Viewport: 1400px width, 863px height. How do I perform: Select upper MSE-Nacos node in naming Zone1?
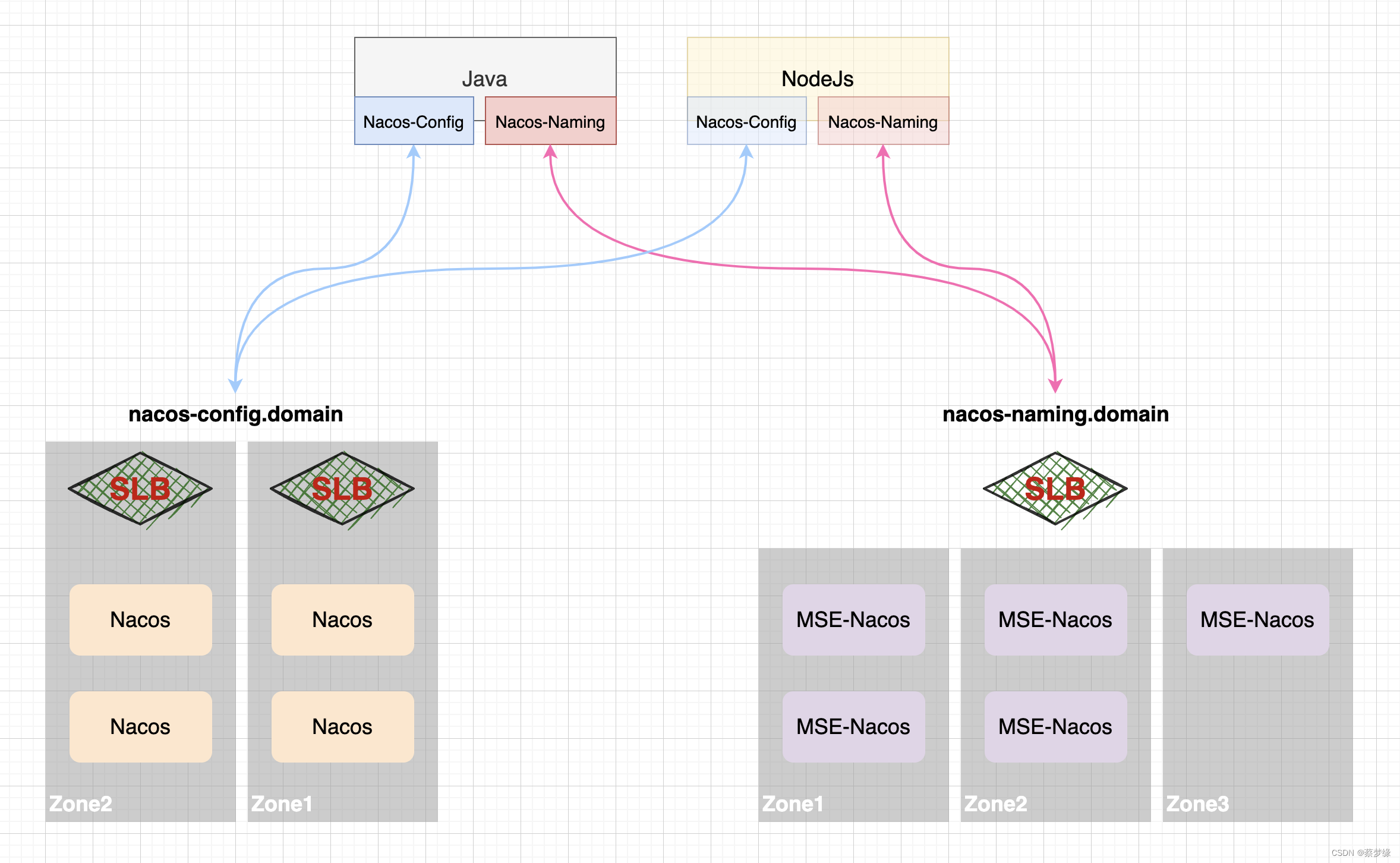[x=854, y=620]
